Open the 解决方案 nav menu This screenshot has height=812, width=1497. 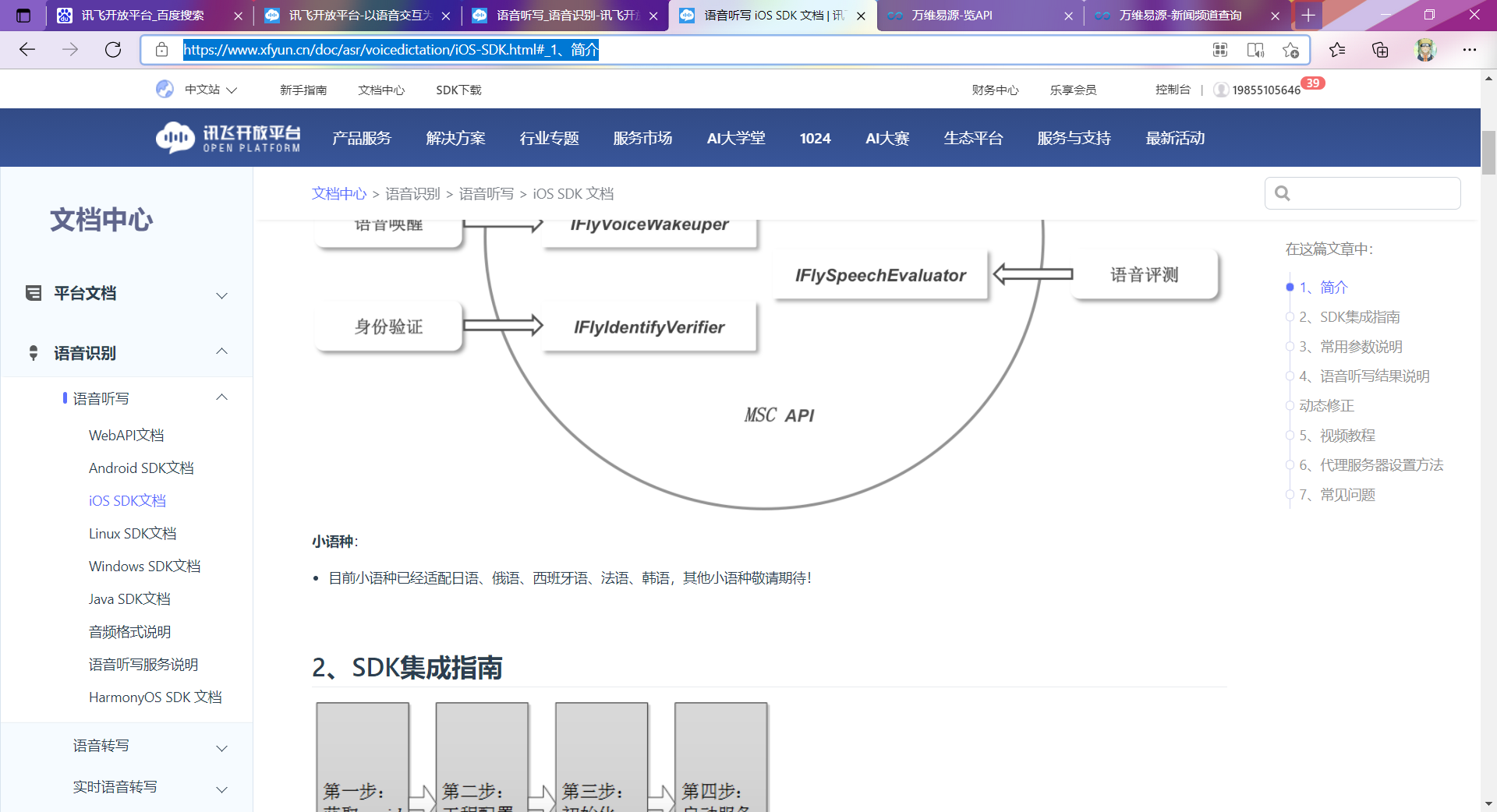[456, 138]
